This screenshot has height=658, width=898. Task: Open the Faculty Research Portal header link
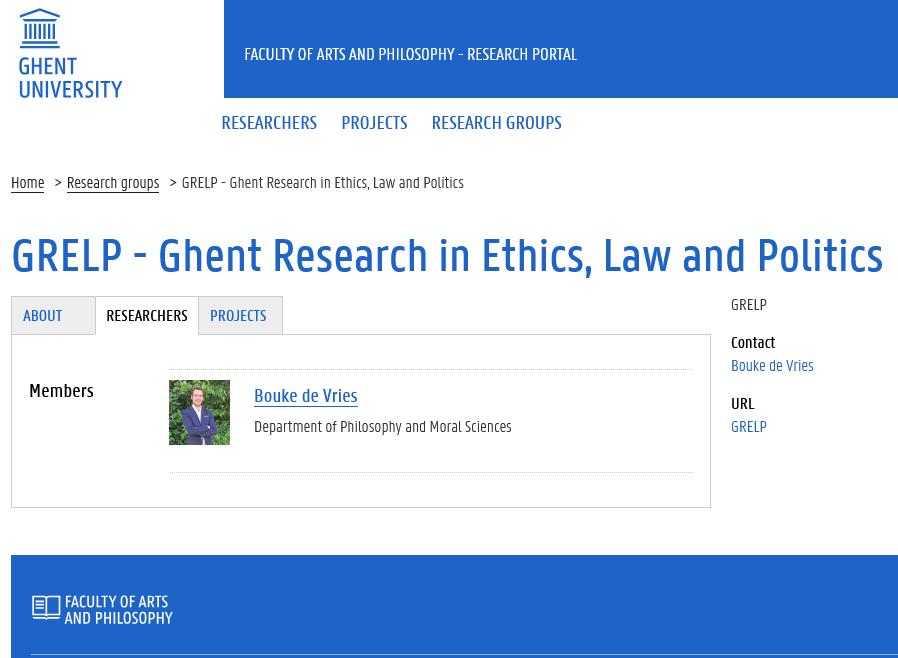(x=411, y=54)
